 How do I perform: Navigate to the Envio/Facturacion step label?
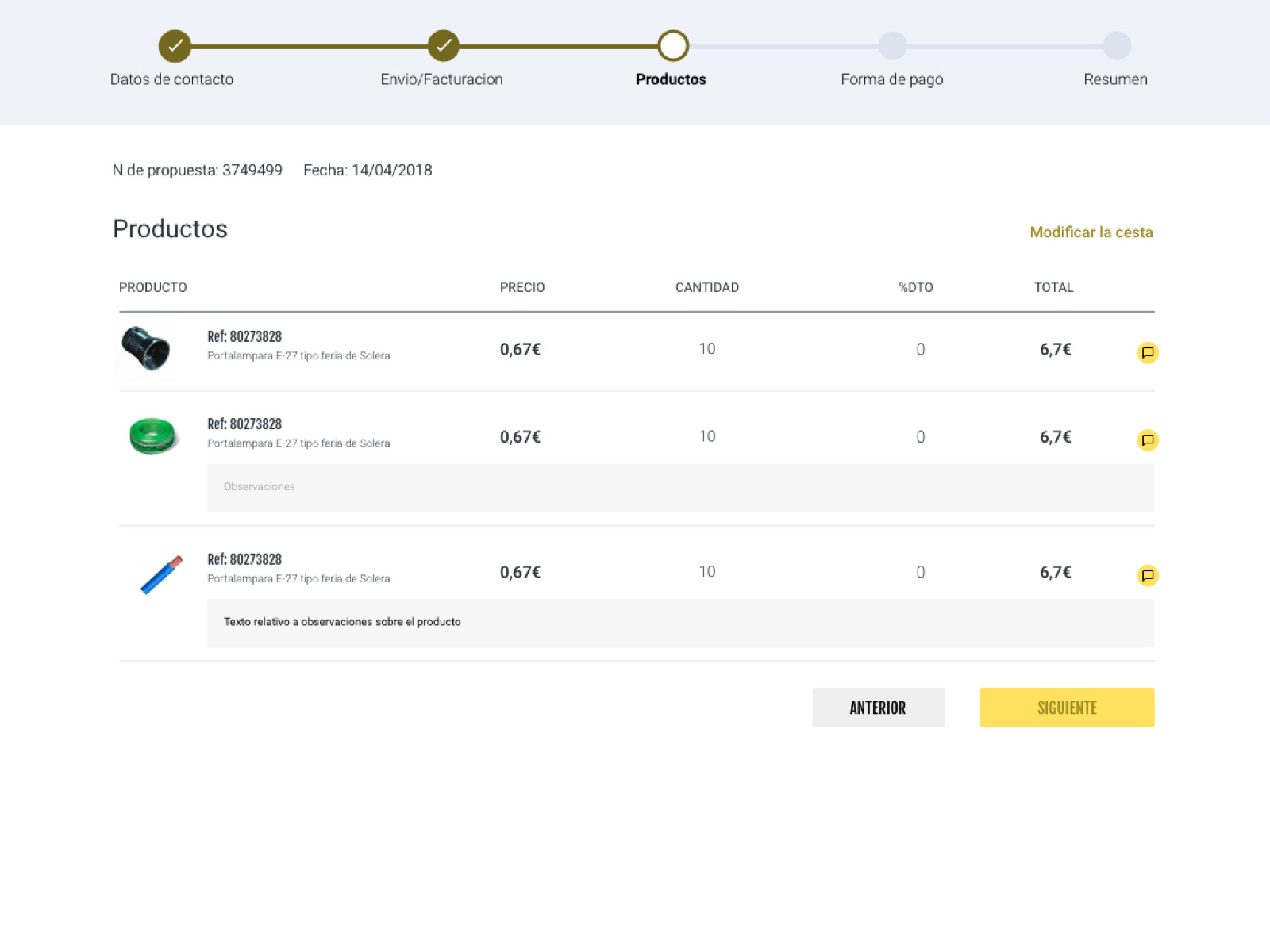coord(441,79)
